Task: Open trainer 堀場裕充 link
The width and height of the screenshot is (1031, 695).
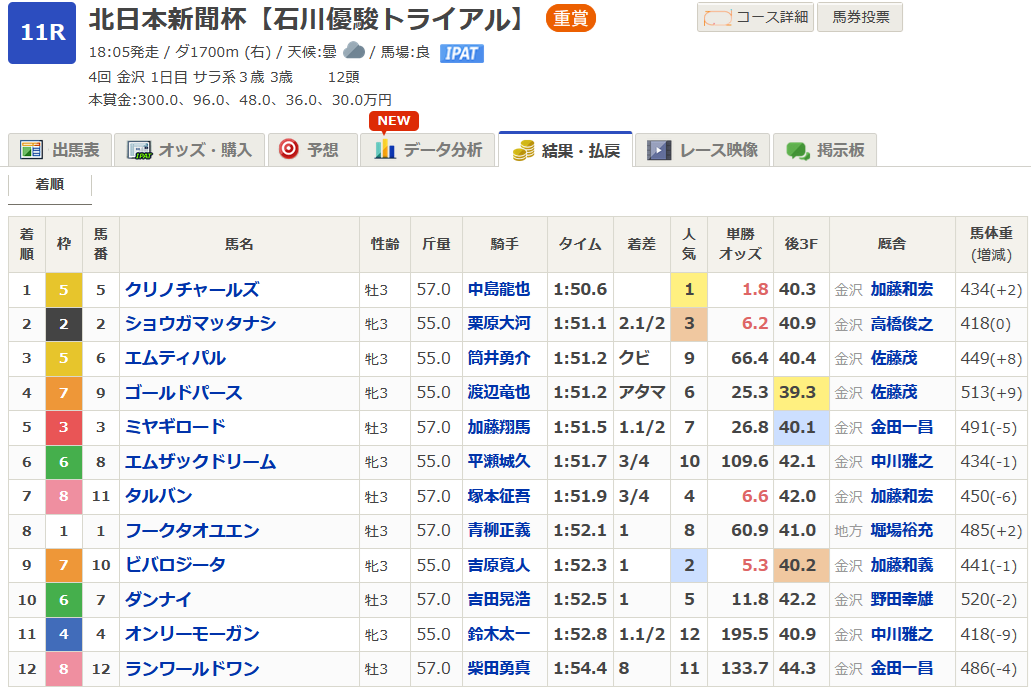Action: [900, 531]
